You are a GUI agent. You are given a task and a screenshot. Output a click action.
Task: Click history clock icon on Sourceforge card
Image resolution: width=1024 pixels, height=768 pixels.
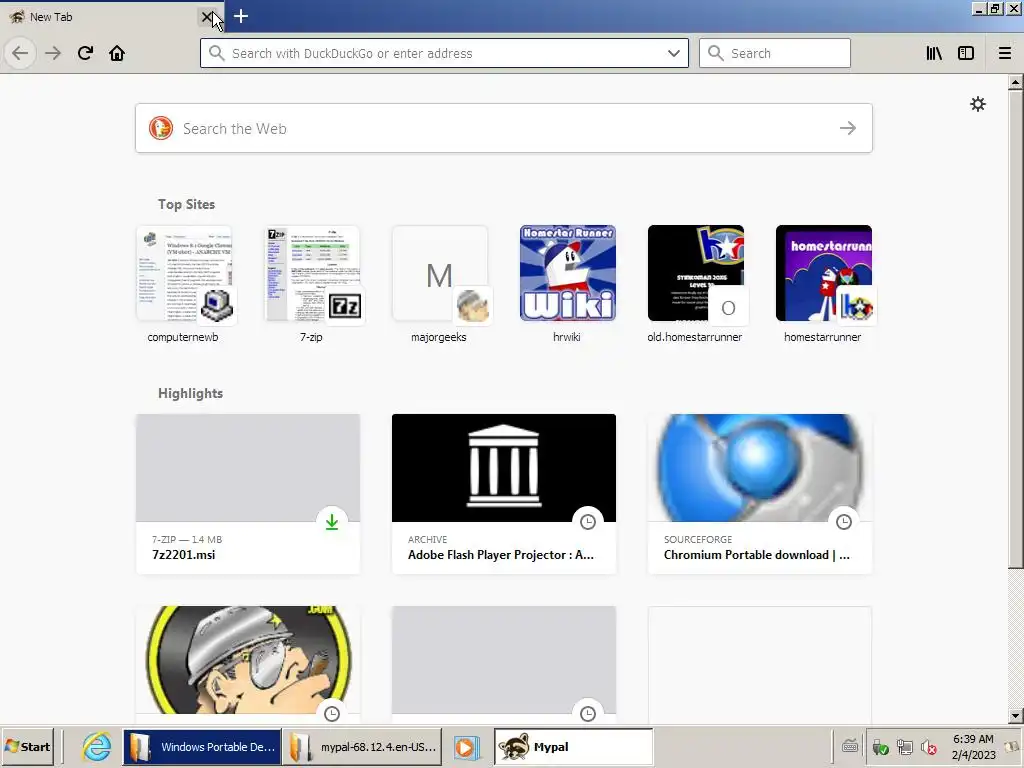(x=844, y=522)
